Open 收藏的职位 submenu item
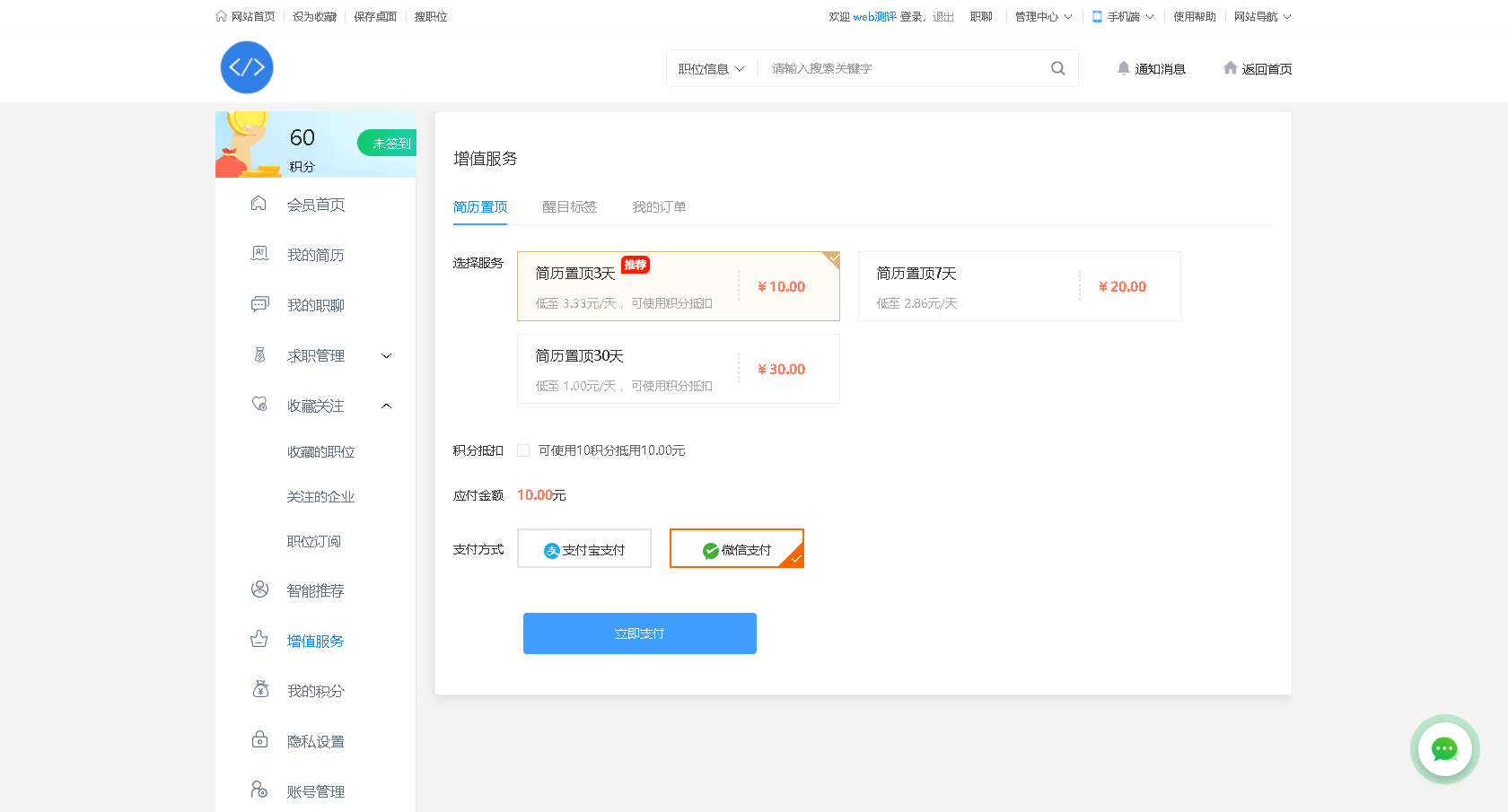 point(320,451)
